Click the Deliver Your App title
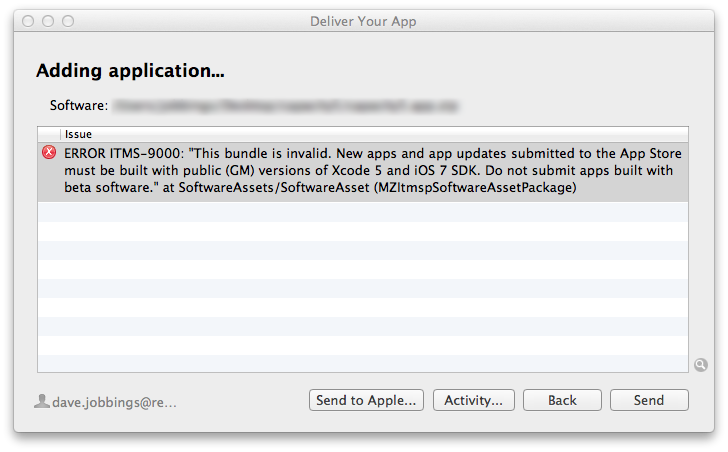The width and height of the screenshot is (728, 452). [363, 21]
